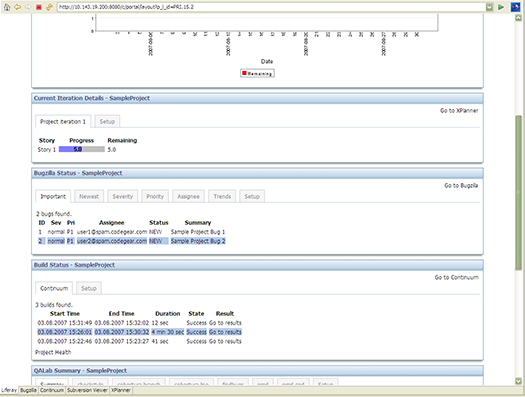525x397 pixels.
Task: Go to the browser home page icon
Action: pyautogui.click(x=7, y=7)
